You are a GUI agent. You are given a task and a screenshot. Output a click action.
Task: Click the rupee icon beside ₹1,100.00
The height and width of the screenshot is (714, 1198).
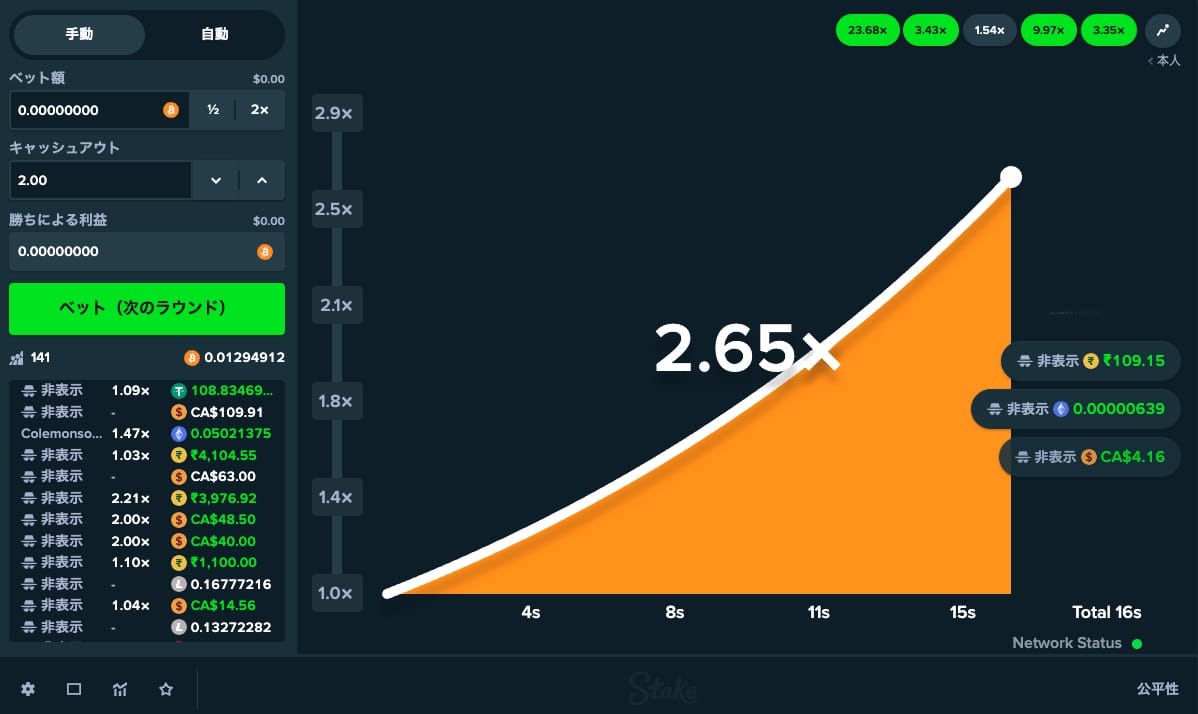pos(179,563)
